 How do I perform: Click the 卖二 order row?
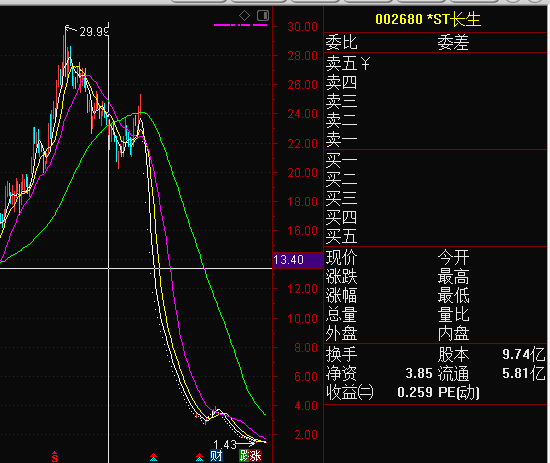435,121
